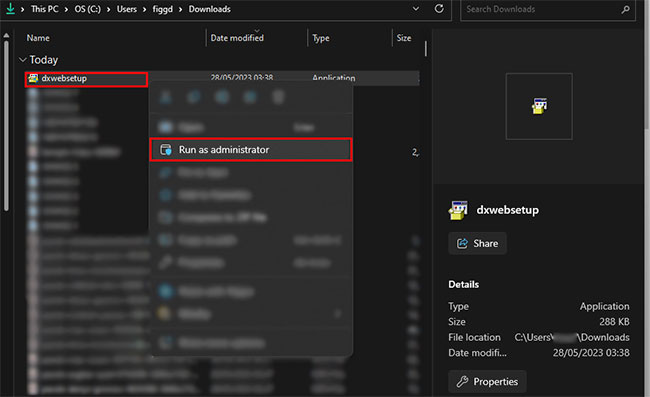Click the Date modified value in details pane
650x397 pixels.
coord(591,353)
